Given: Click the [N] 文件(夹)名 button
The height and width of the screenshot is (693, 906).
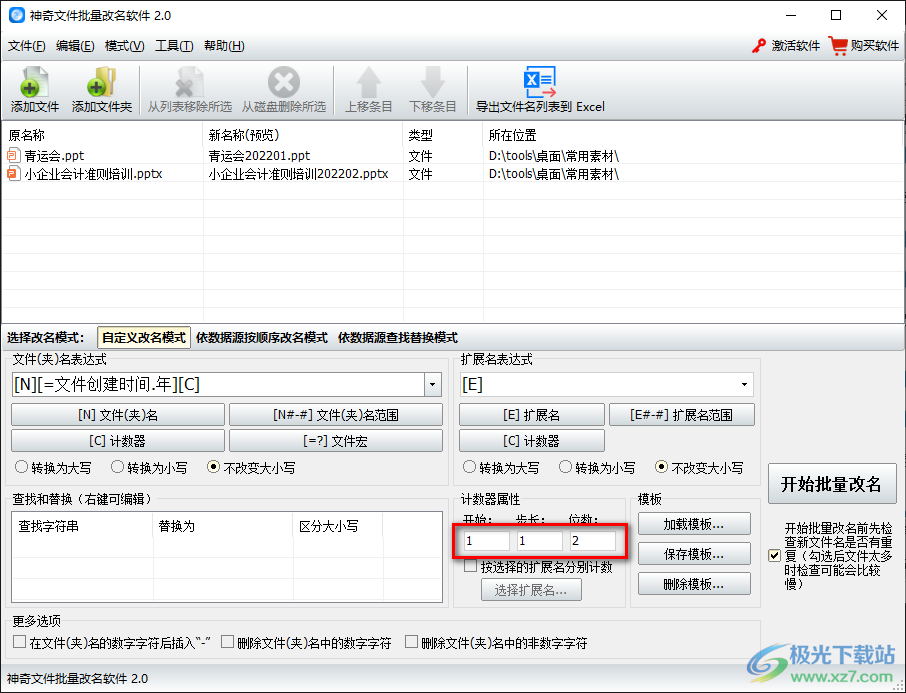Looking at the screenshot, I should (118, 414).
